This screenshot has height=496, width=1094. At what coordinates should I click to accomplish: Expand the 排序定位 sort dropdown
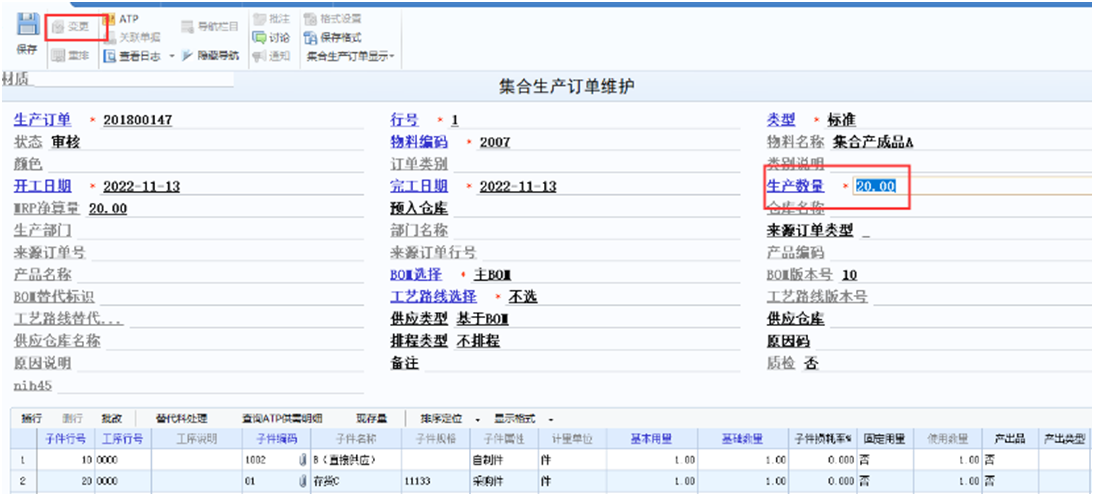pyautogui.click(x=479, y=420)
